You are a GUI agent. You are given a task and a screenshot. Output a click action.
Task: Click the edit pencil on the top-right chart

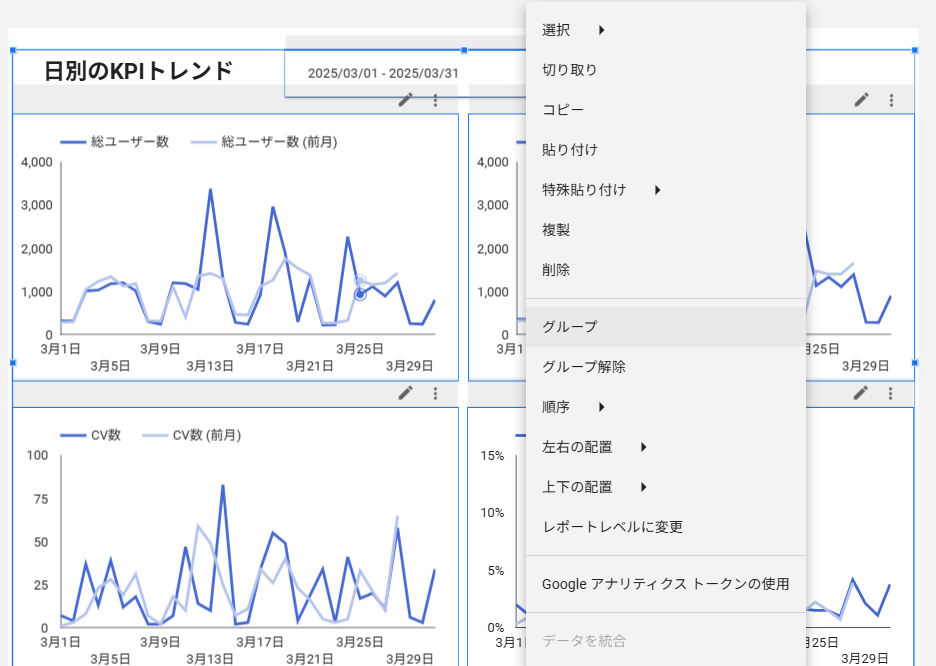861,100
